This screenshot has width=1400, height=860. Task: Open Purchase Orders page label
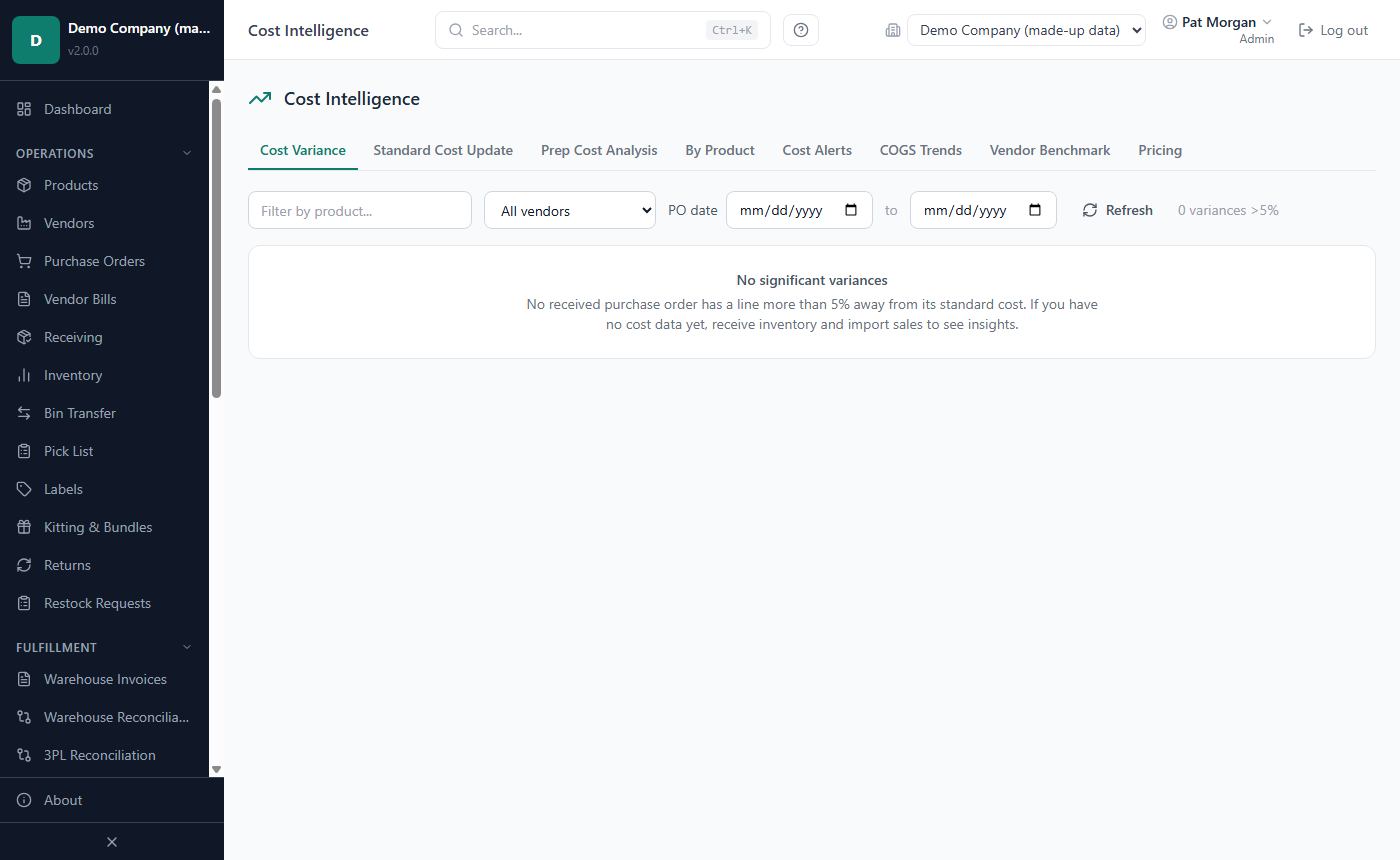pos(94,261)
